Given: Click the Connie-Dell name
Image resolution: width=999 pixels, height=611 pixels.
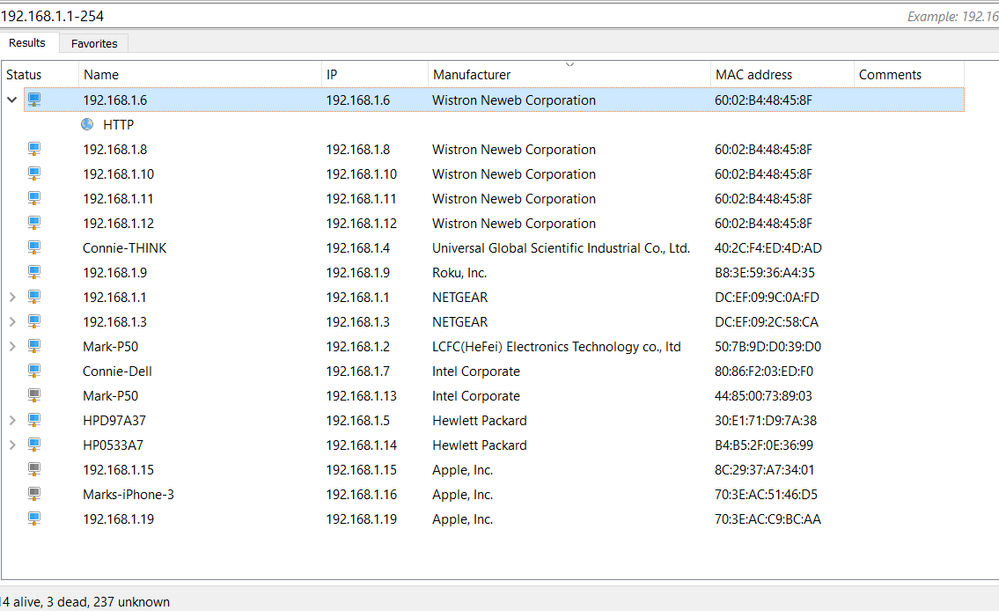Looking at the screenshot, I should (117, 371).
